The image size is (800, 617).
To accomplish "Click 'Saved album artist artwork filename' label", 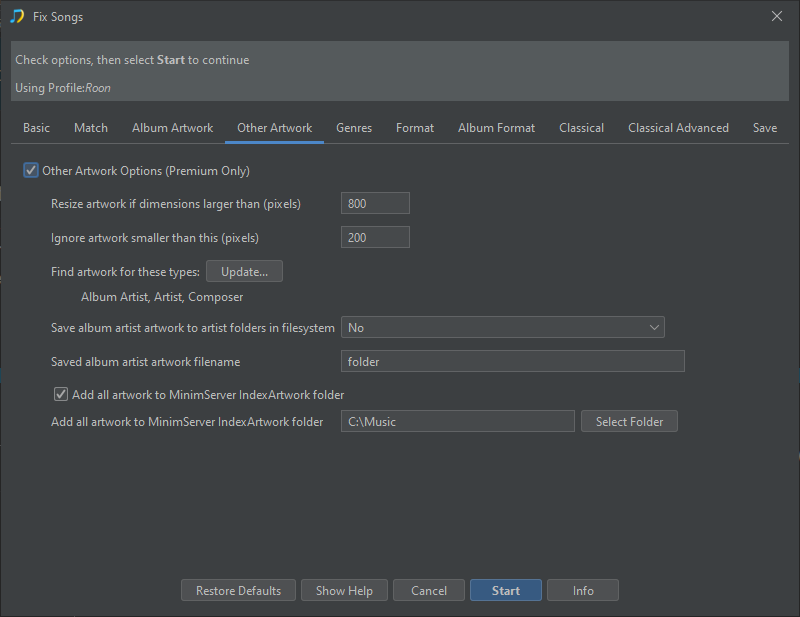I will pos(145,362).
